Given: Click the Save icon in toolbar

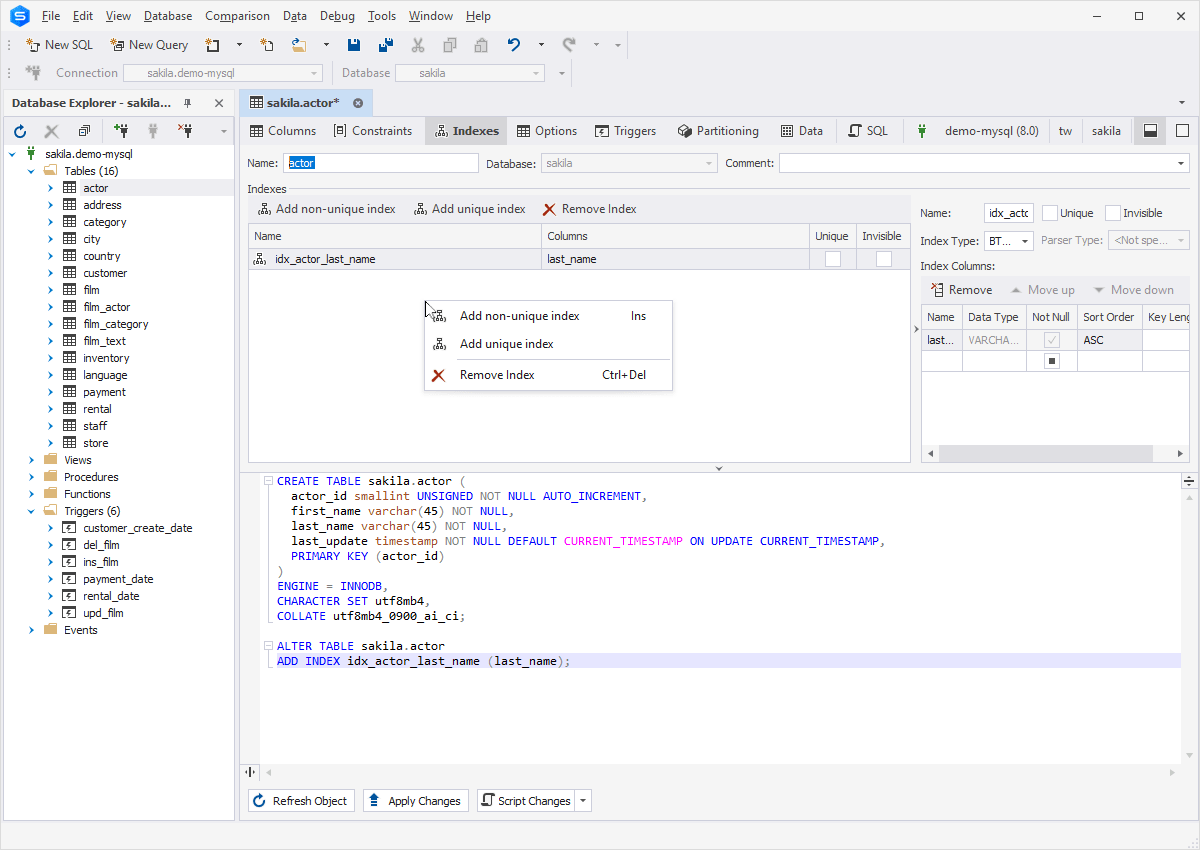Looking at the screenshot, I should (354, 45).
